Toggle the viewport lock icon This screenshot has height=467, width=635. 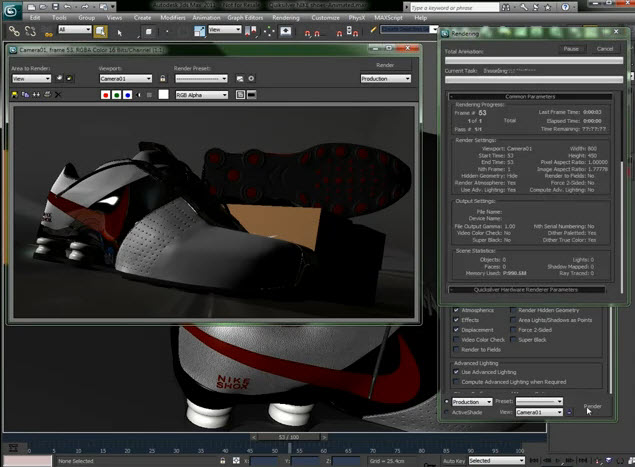[x=162, y=78]
